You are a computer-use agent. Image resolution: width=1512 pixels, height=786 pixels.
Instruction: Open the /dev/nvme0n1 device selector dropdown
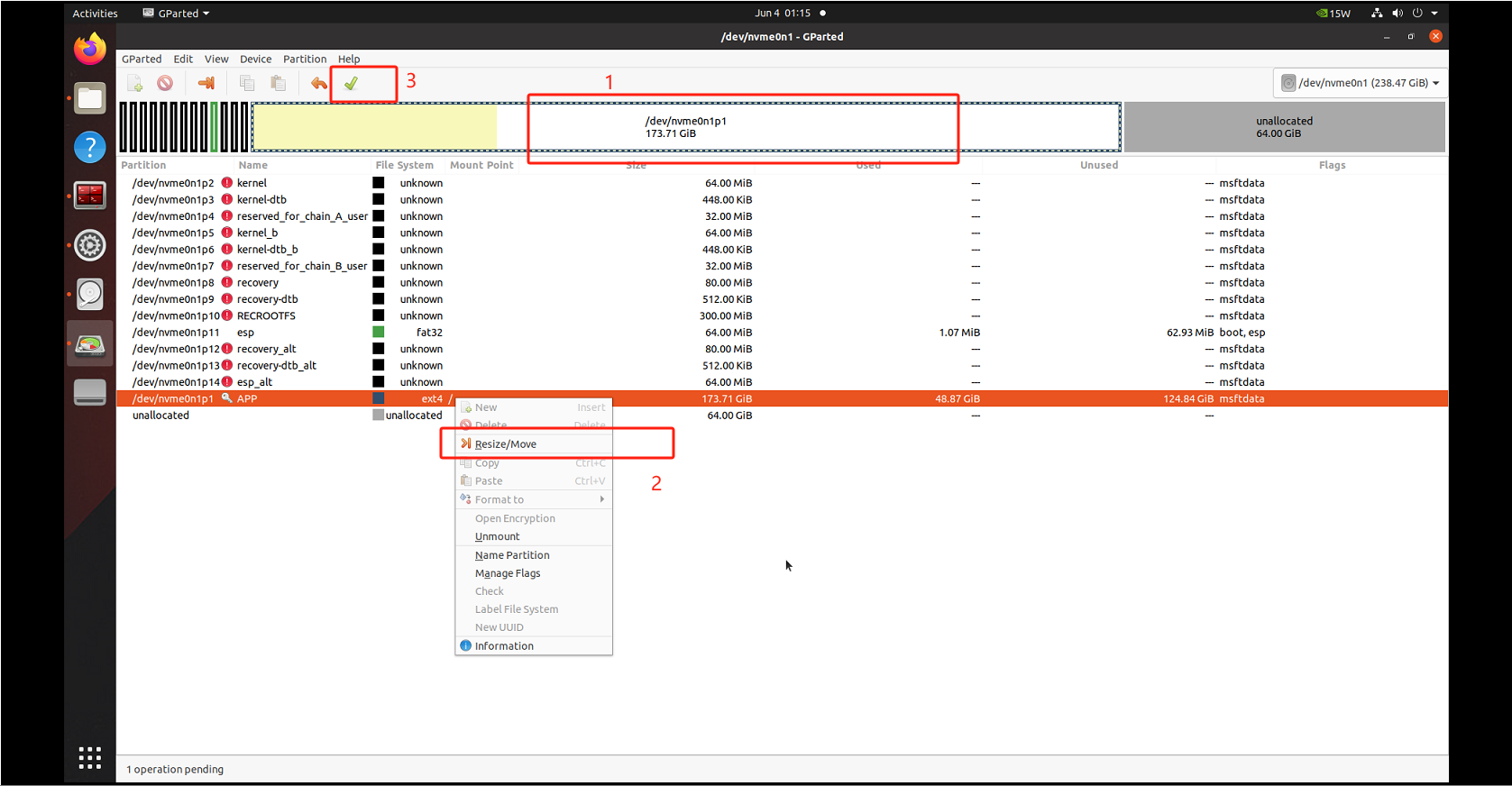click(x=1361, y=83)
